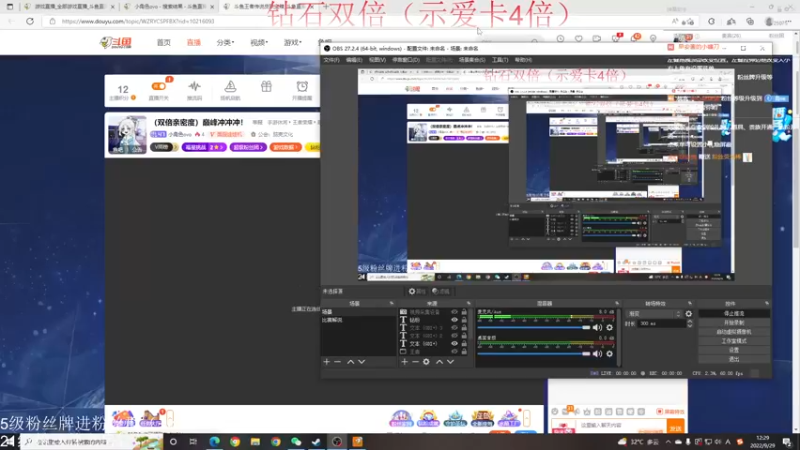Move scene up in OBS scenes panel
Screen dimensions: 800x450
[351, 362]
